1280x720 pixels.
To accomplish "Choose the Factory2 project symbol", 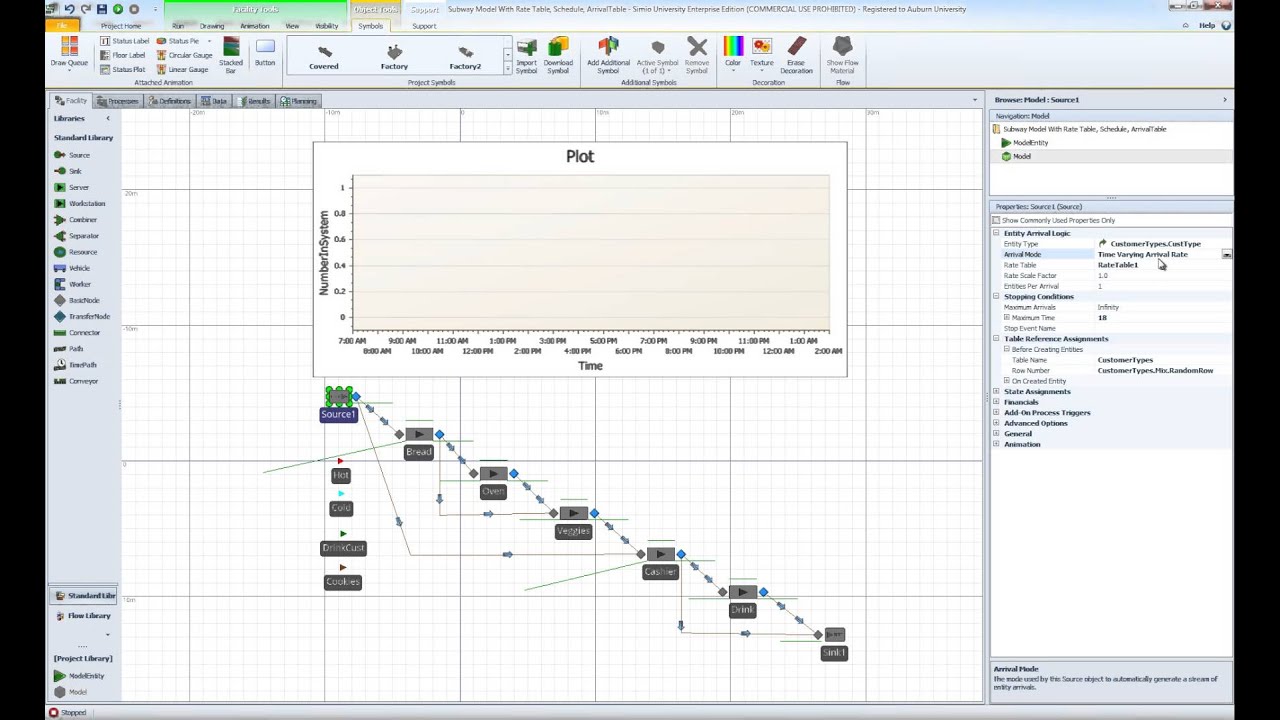I will tap(465, 57).
